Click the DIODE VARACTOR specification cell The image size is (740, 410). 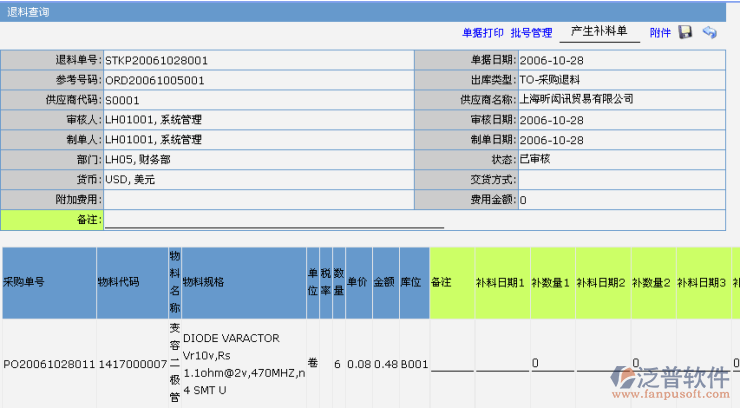coord(244,364)
